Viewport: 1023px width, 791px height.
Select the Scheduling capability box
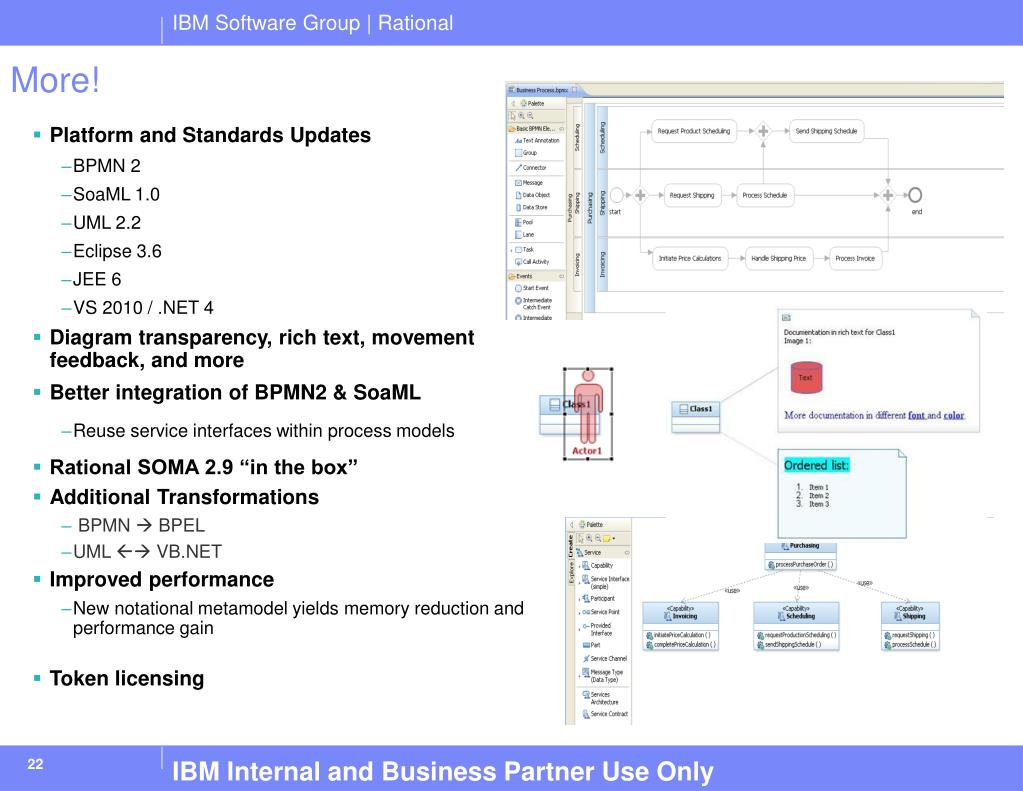[x=796, y=627]
